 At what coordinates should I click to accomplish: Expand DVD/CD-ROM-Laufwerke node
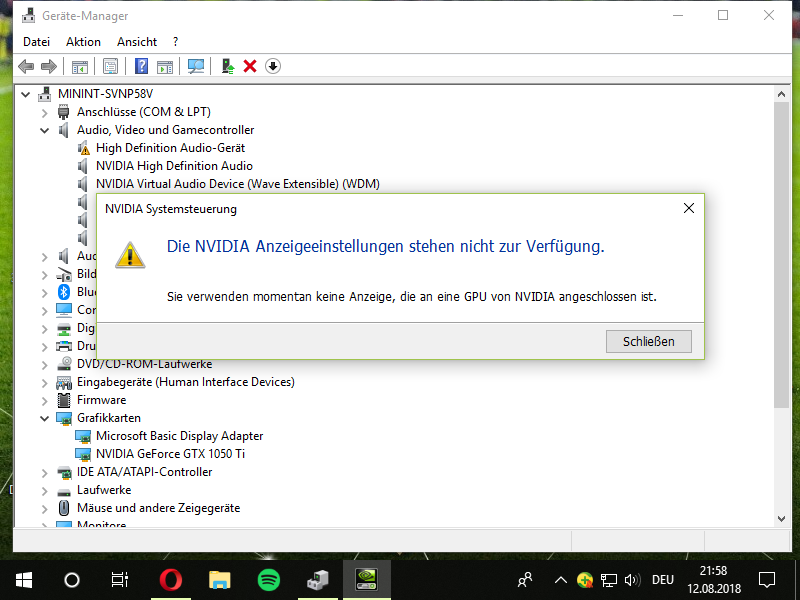pos(44,365)
